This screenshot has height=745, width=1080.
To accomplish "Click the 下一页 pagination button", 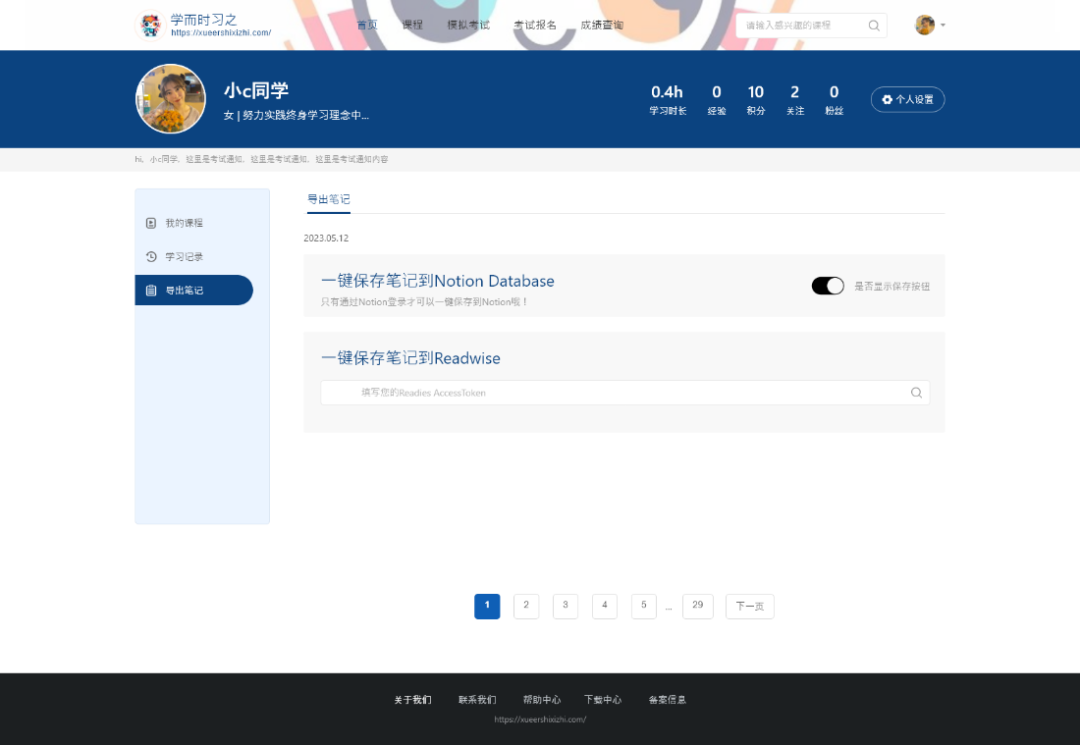I will 750,606.
